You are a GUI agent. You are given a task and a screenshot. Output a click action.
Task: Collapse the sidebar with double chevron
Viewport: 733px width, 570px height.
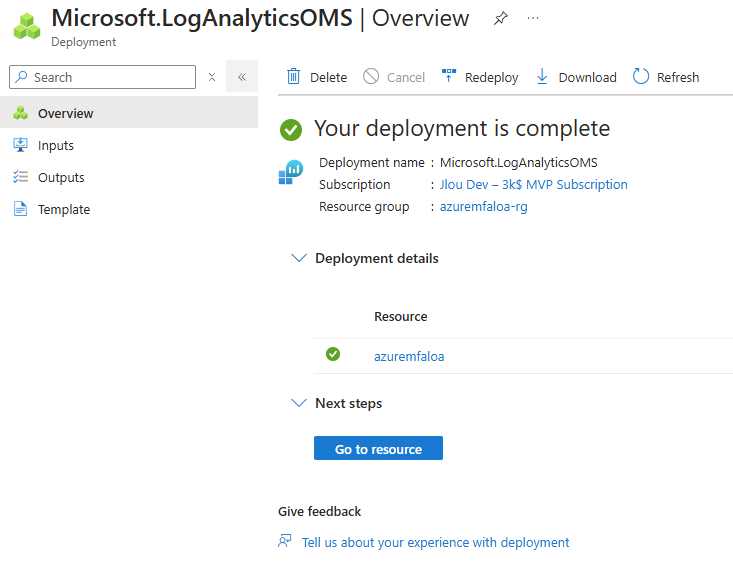coord(242,77)
